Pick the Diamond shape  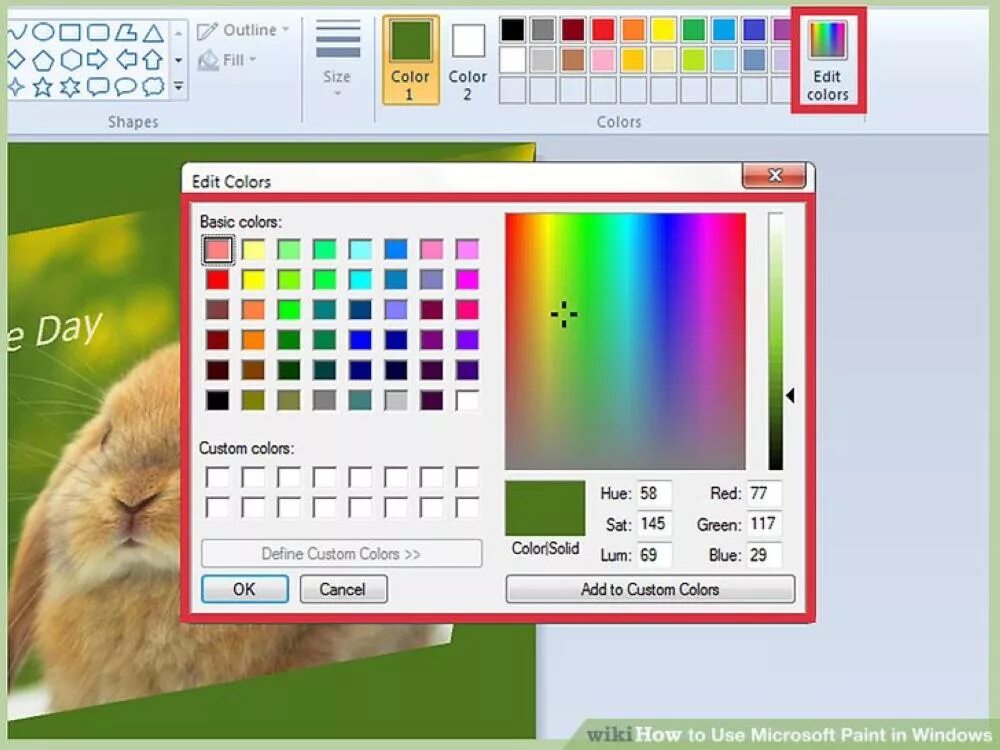point(16,60)
